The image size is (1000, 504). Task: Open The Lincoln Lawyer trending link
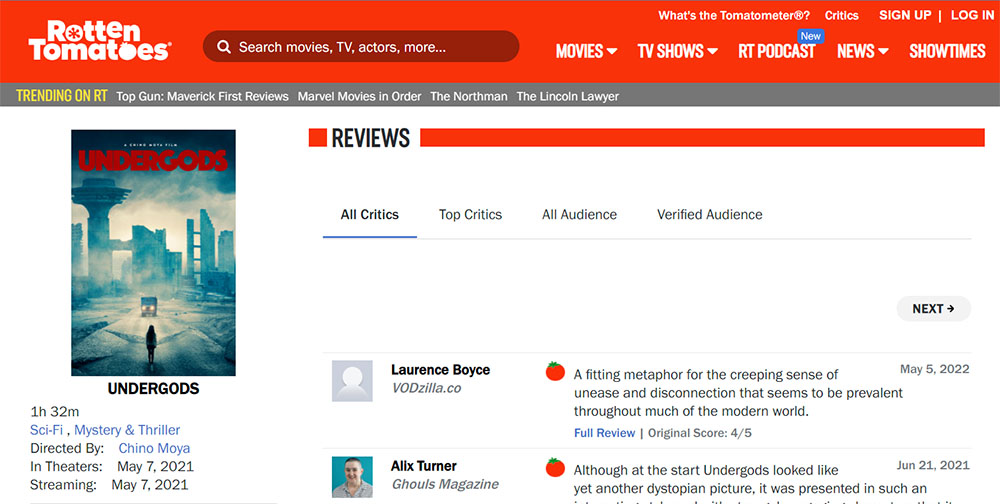568,96
